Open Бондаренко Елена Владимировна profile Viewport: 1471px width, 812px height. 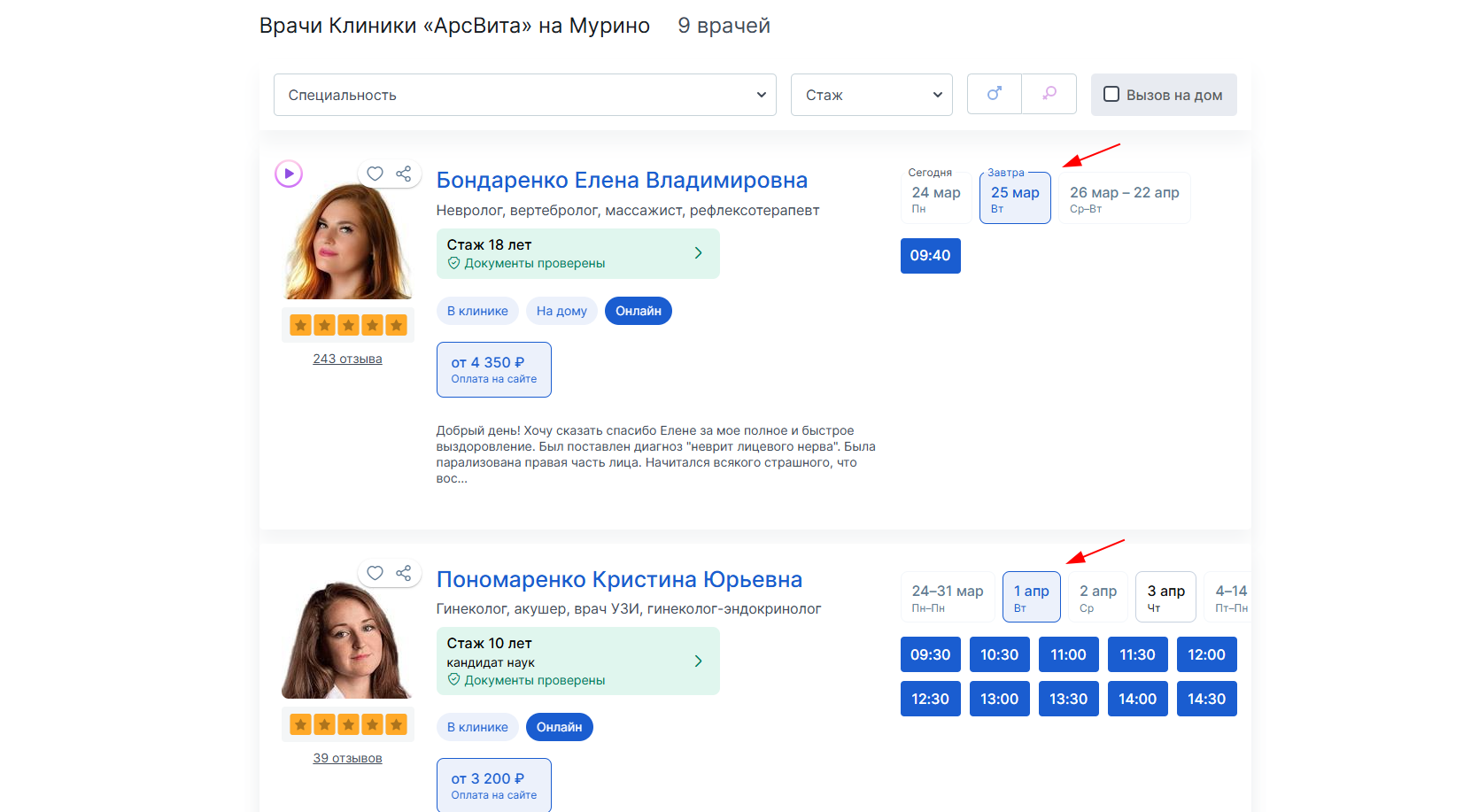click(x=622, y=180)
